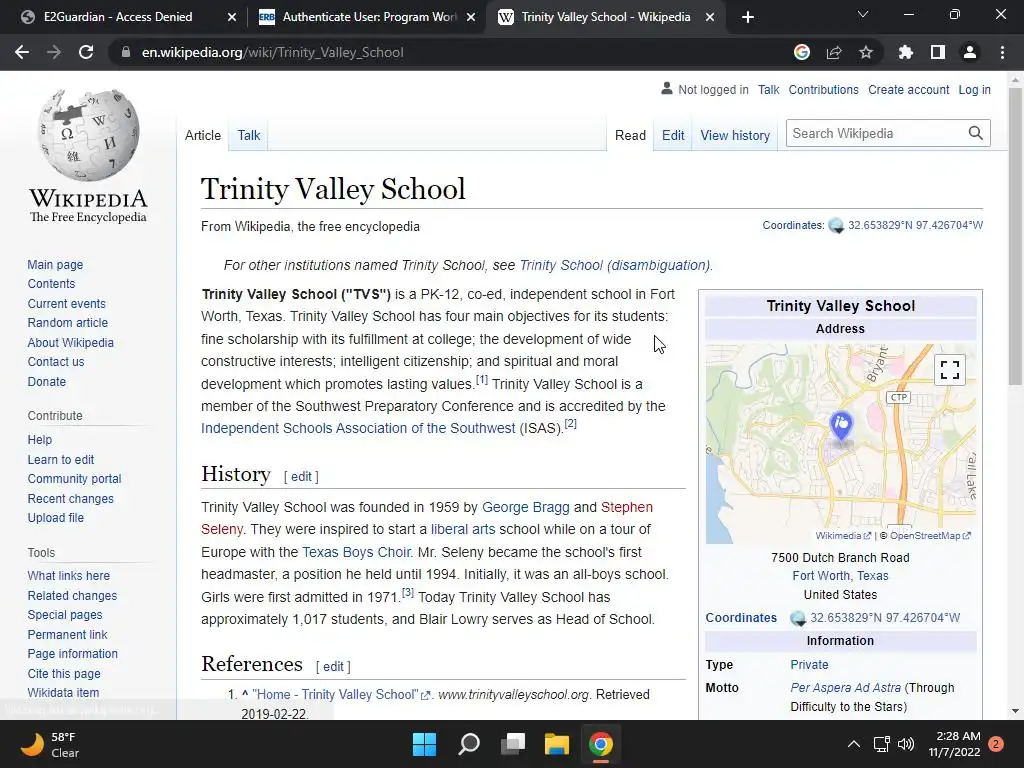Screen dimensions: 1024x768
Task: Open the Chrome profile avatar icon
Action: click(970, 52)
